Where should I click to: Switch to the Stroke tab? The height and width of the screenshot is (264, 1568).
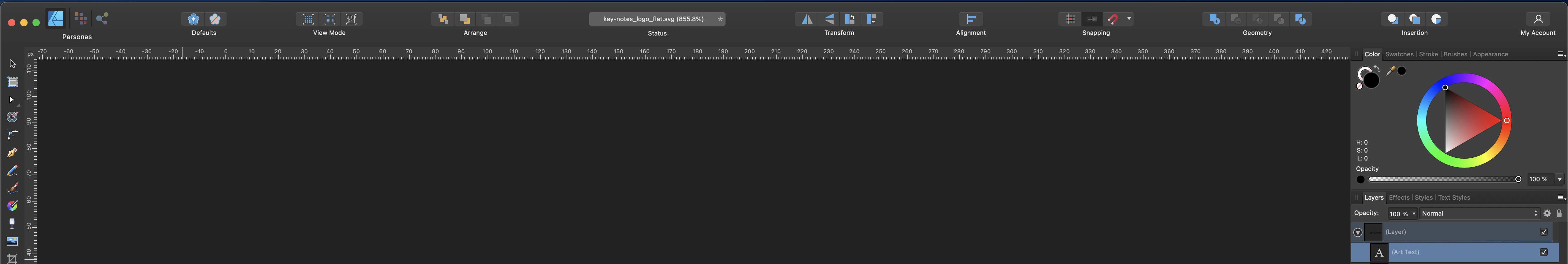(x=1428, y=54)
